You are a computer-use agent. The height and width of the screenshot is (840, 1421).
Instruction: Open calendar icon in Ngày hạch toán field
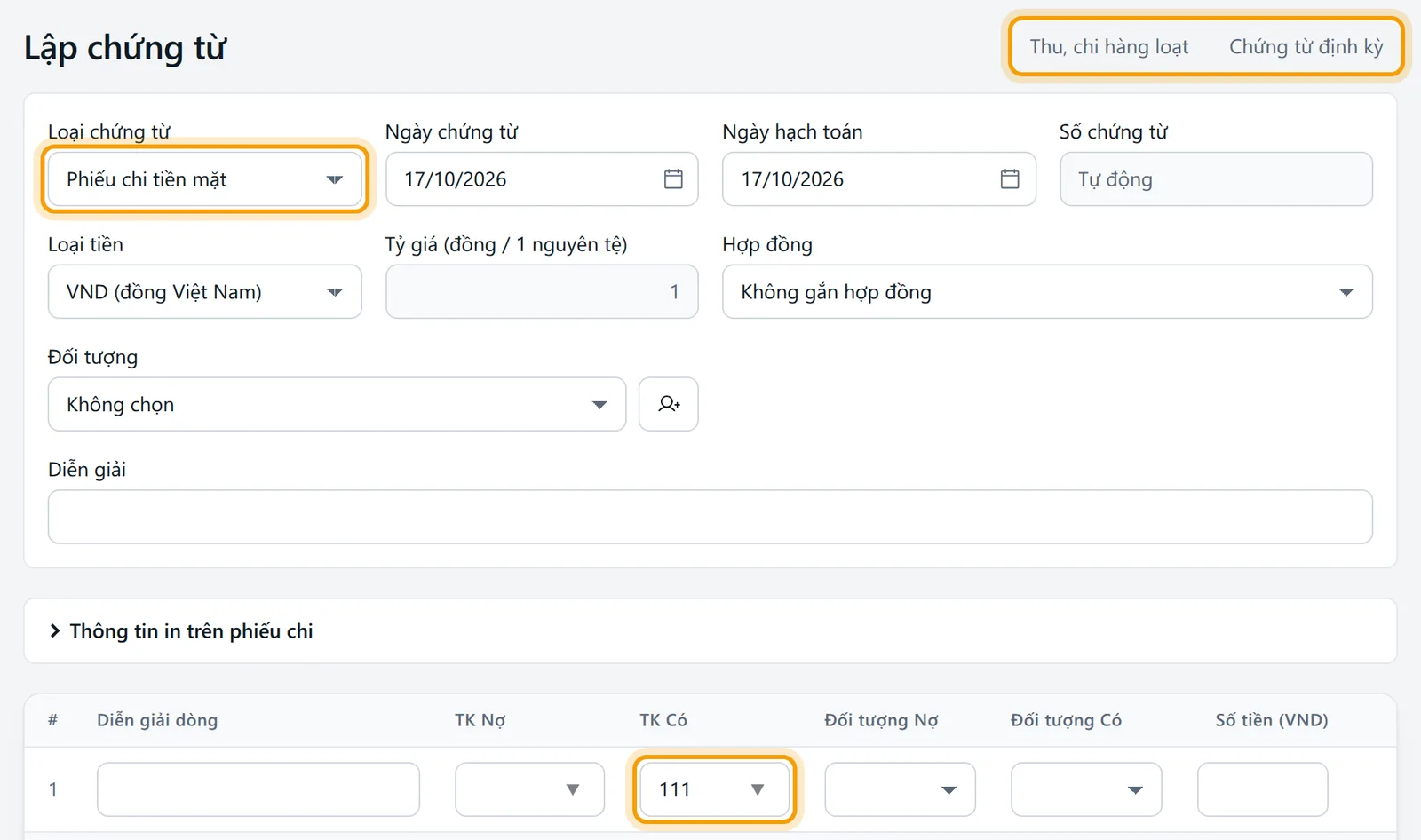pos(1010,179)
